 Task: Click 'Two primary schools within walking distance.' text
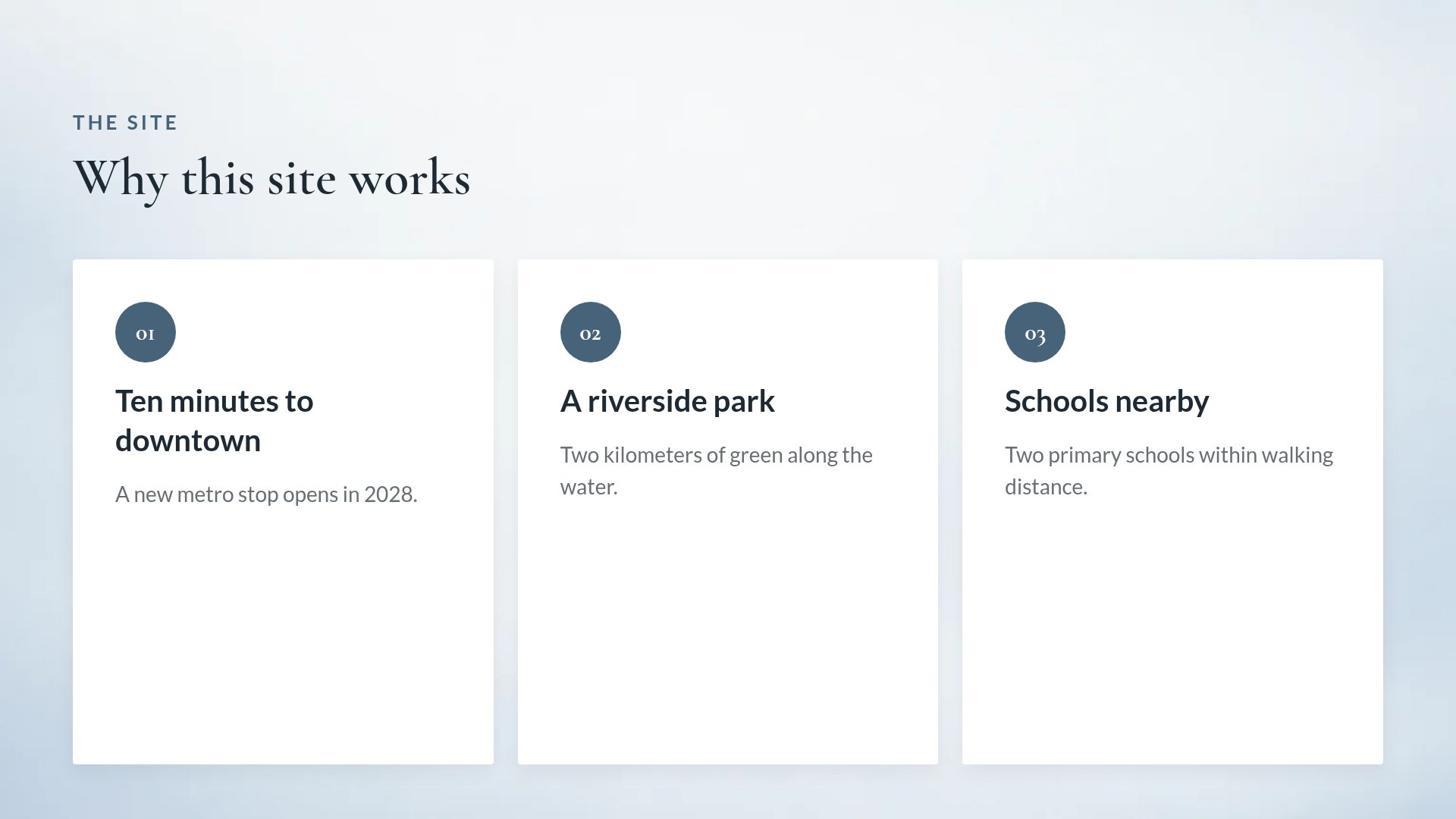click(1169, 471)
